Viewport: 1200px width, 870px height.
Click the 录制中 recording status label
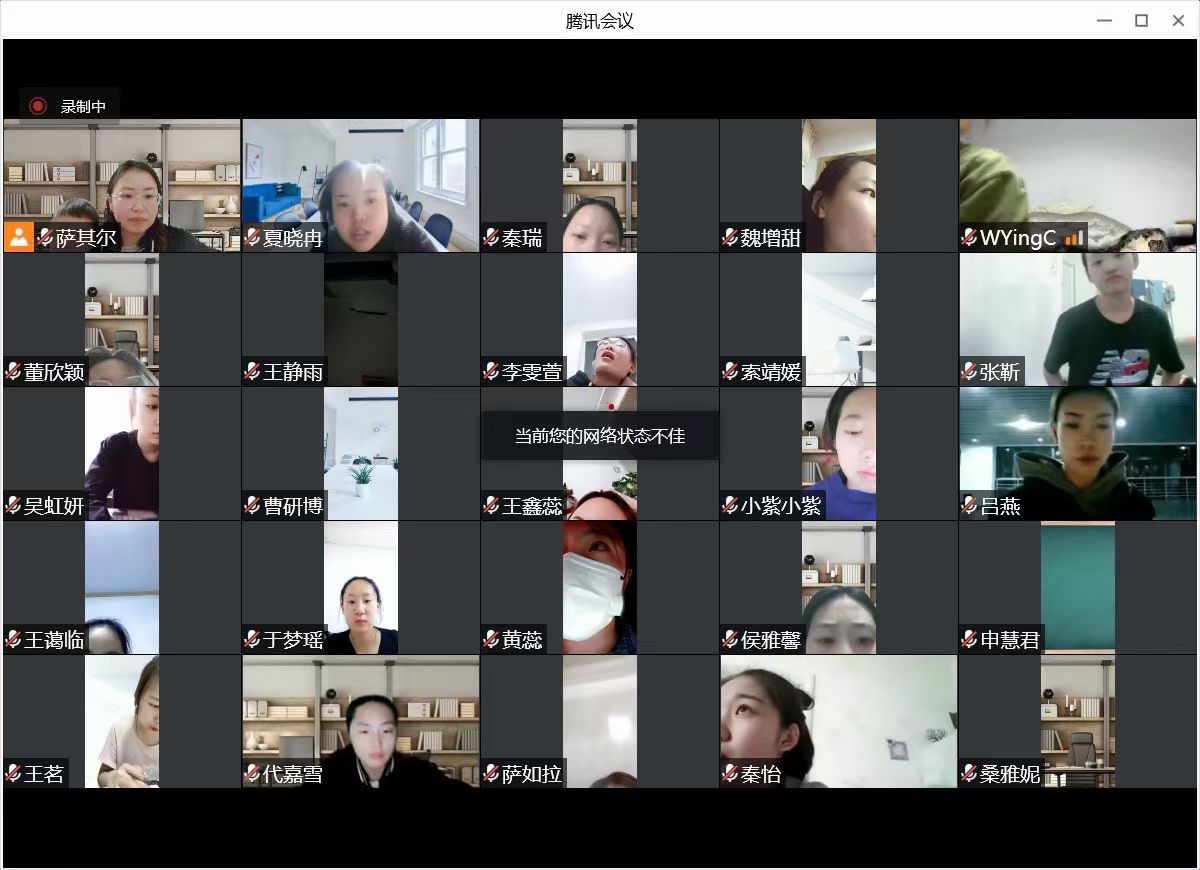coord(83,106)
